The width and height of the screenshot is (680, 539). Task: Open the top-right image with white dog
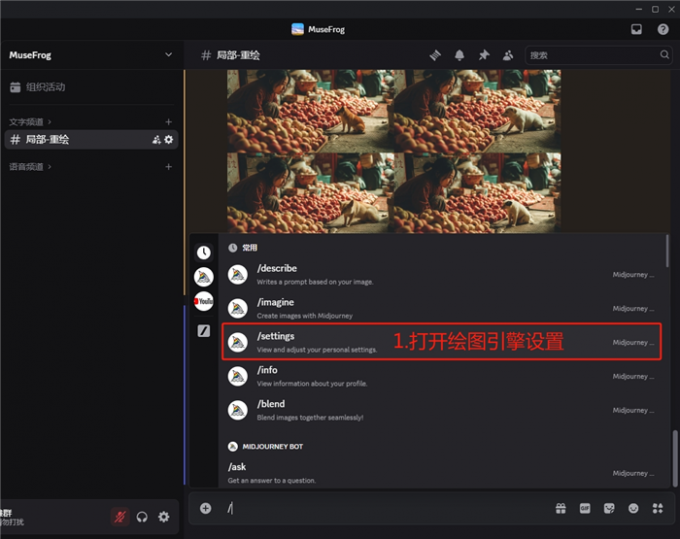click(477, 111)
